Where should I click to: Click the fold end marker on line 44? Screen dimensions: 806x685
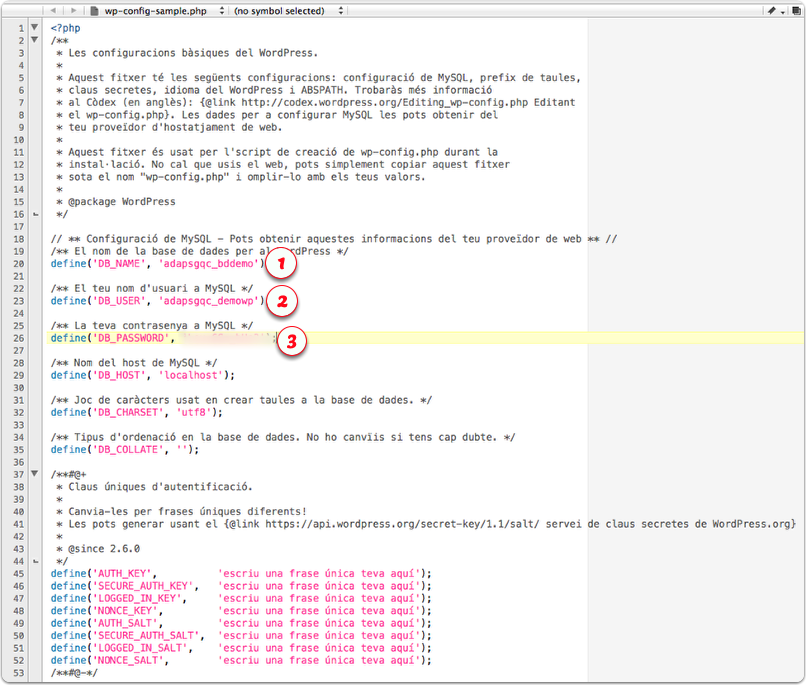(x=35, y=561)
